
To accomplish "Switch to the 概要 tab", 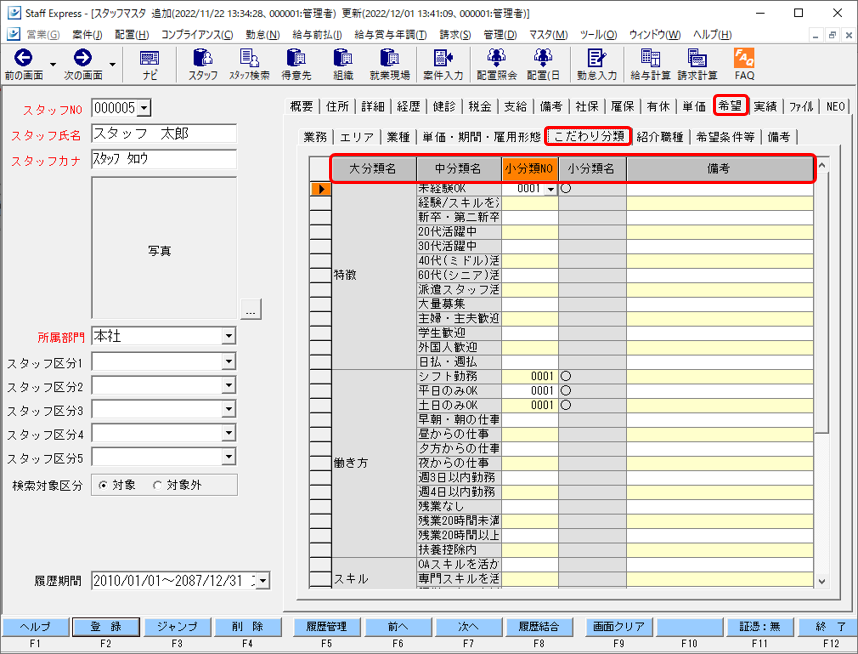I will coord(302,106).
